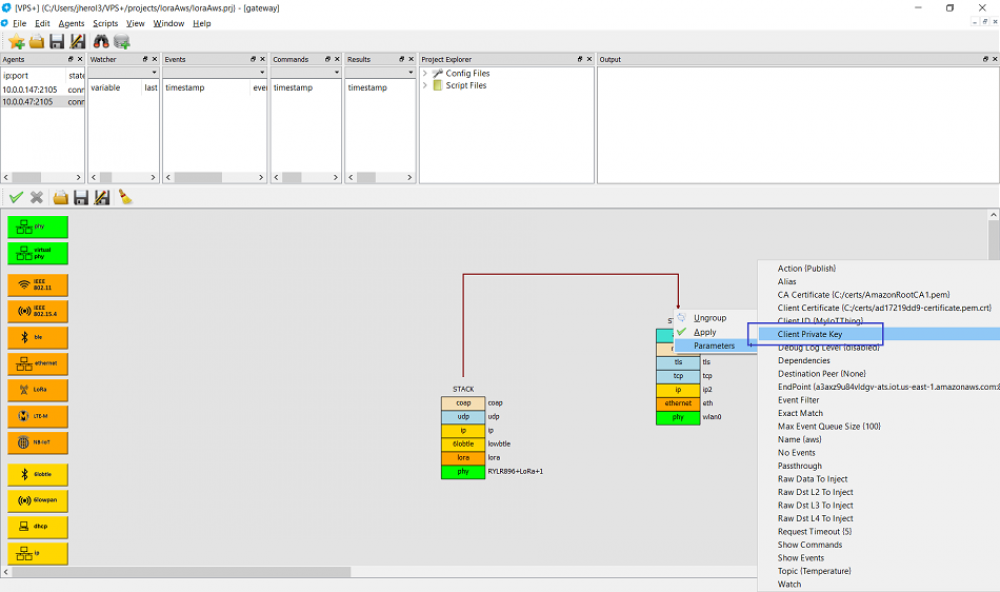Float the Agents panel
The width and height of the screenshot is (1000, 592).
click(x=71, y=59)
